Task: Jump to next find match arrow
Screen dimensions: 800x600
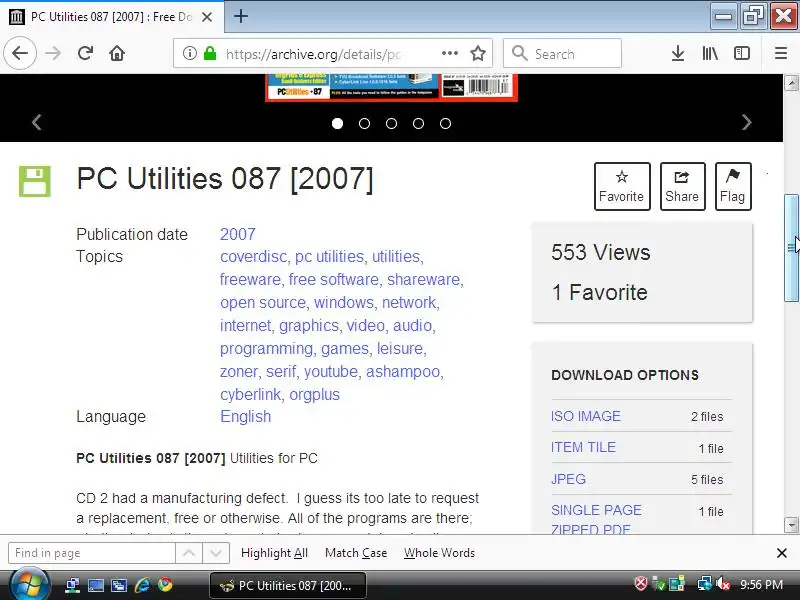Action: pyautogui.click(x=216, y=553)
